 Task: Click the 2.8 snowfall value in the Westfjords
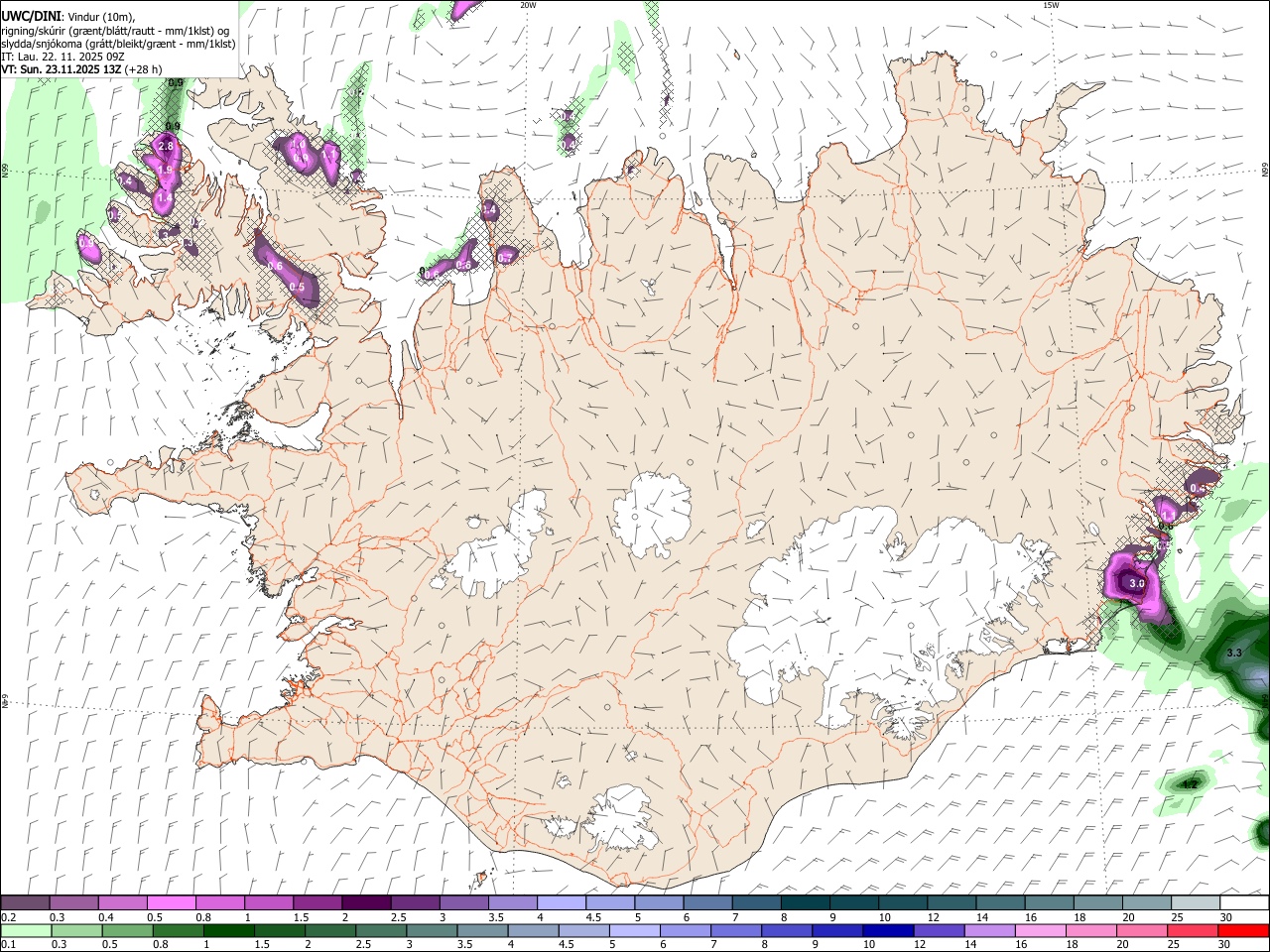coord(166,146)
